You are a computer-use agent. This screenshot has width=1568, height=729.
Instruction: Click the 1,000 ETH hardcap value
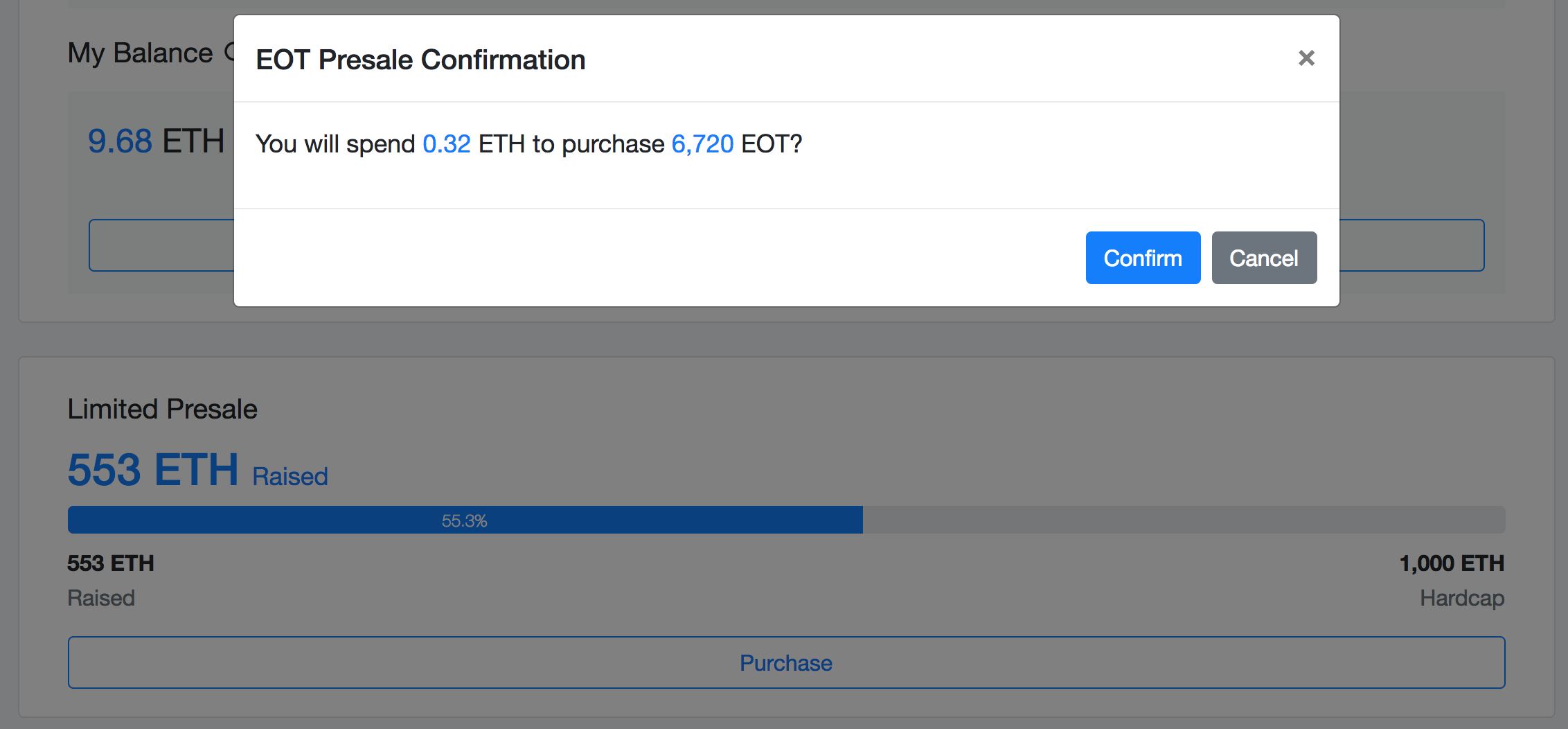click(1452, 563)
